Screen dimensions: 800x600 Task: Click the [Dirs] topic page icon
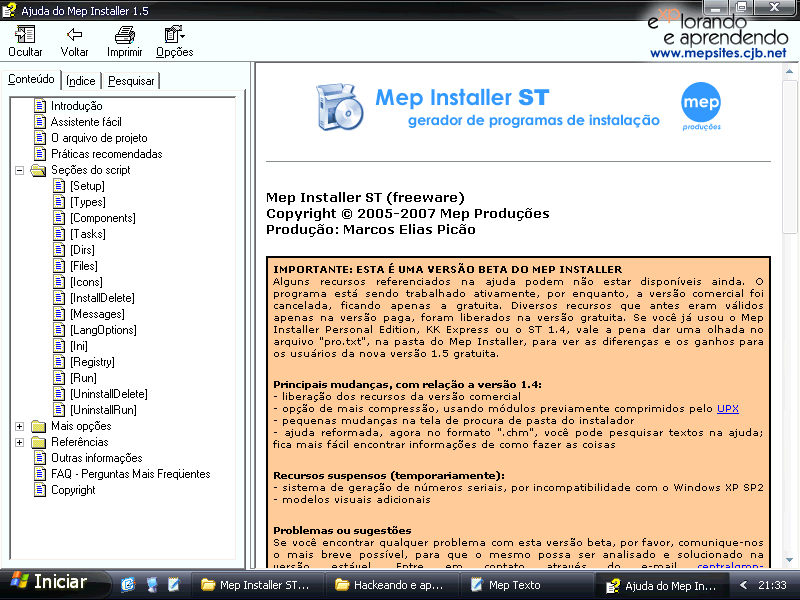[60, 249]
